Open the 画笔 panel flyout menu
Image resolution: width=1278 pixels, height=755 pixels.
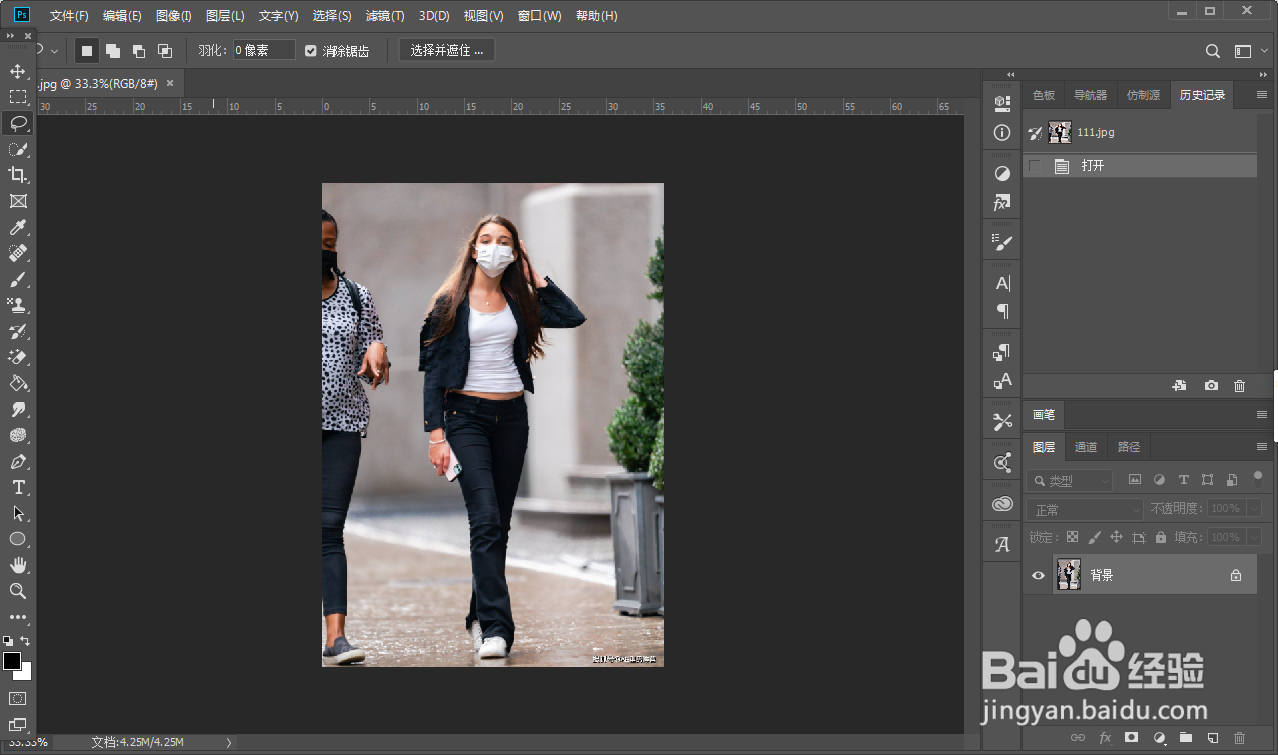point(1260,414)
